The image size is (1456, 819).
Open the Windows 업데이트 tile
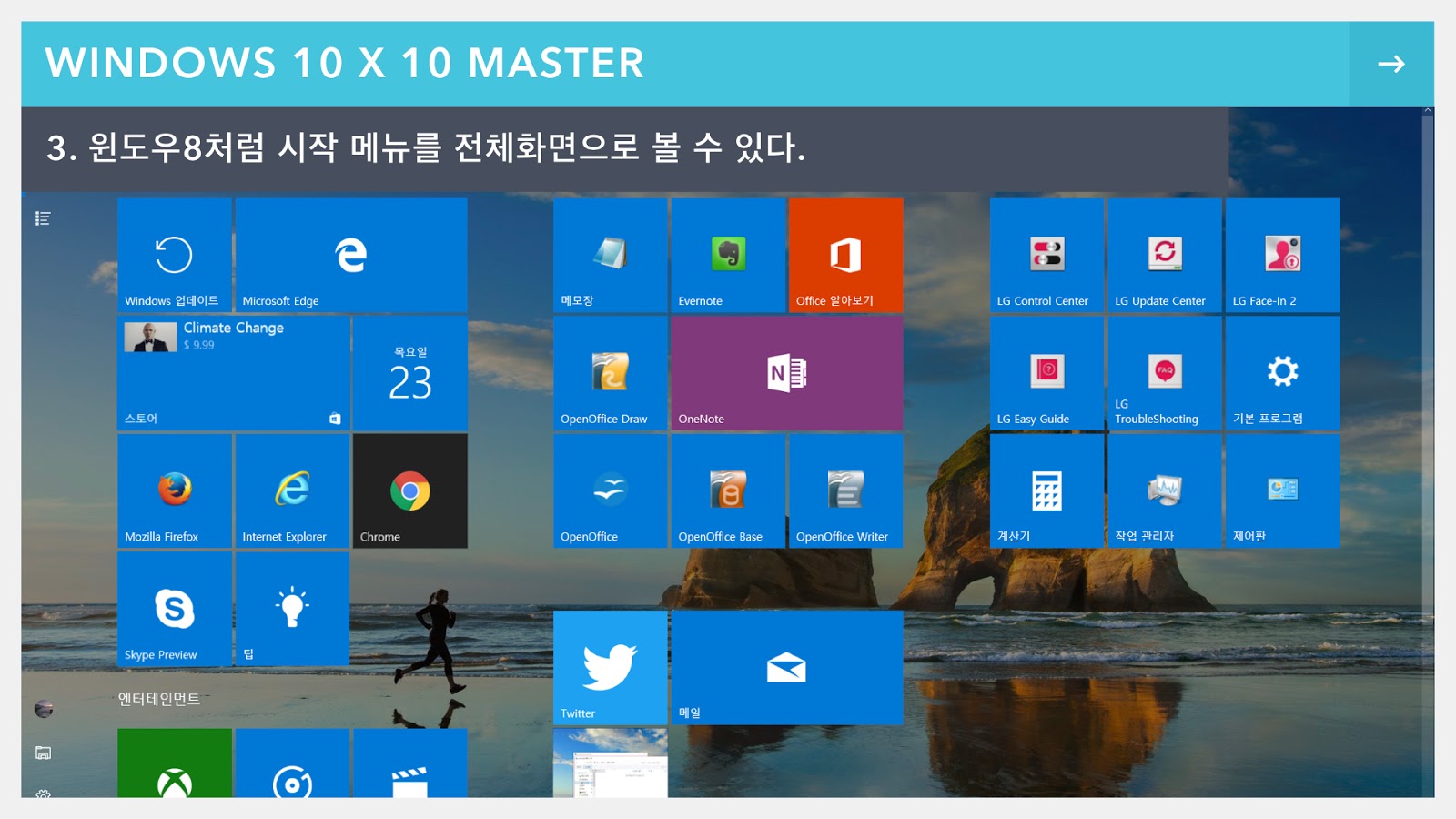coord(175,256)
